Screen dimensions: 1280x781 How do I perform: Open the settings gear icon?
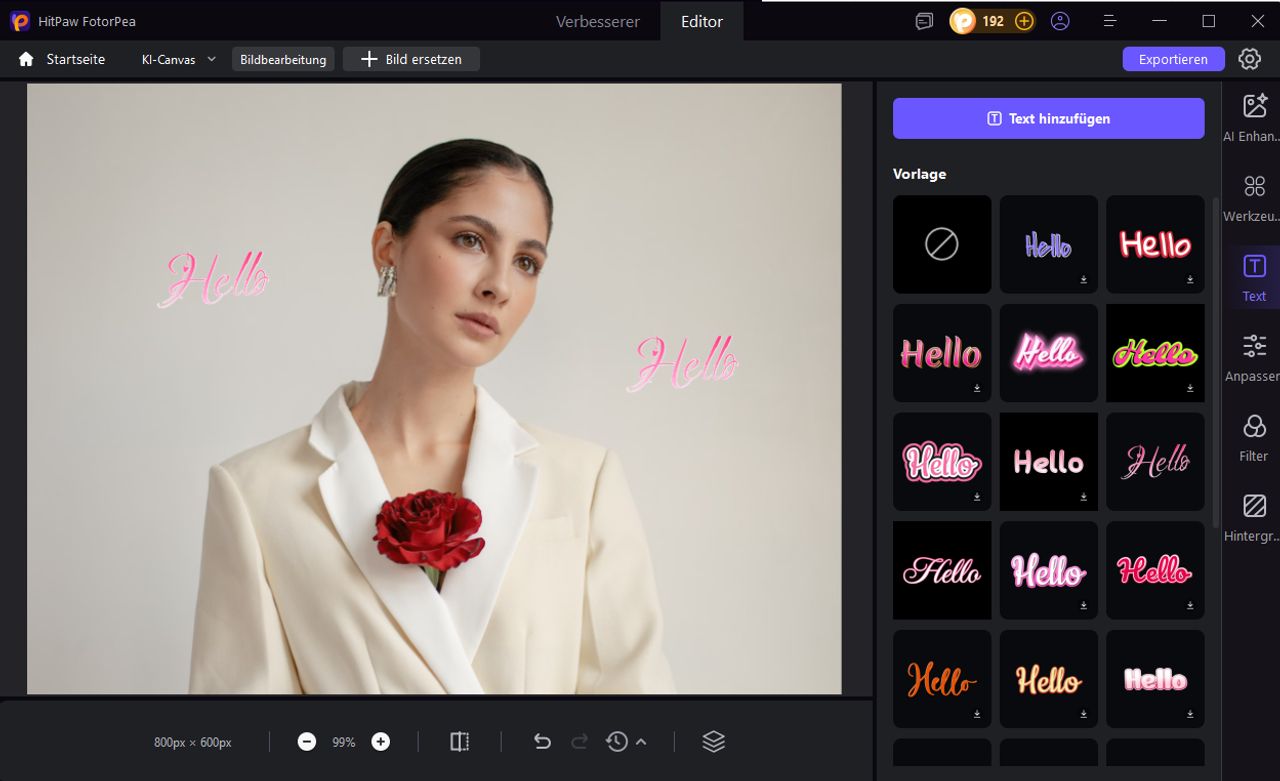1250,59
